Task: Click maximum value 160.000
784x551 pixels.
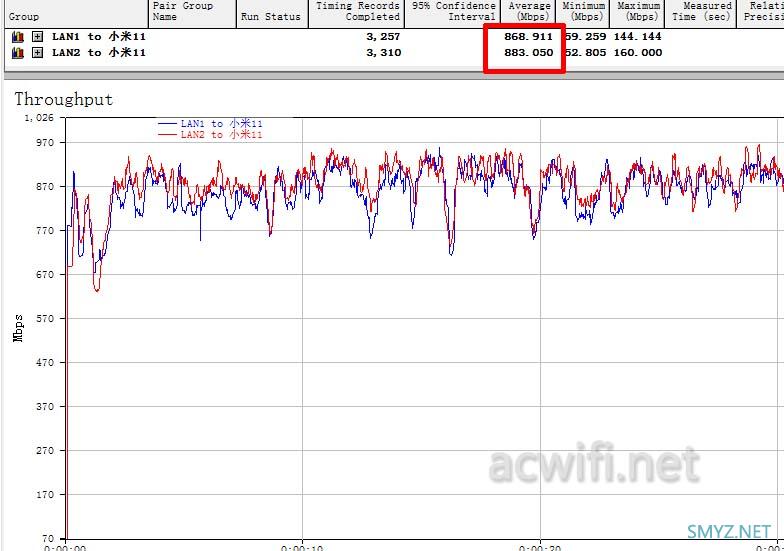Action: coord(638,52)
